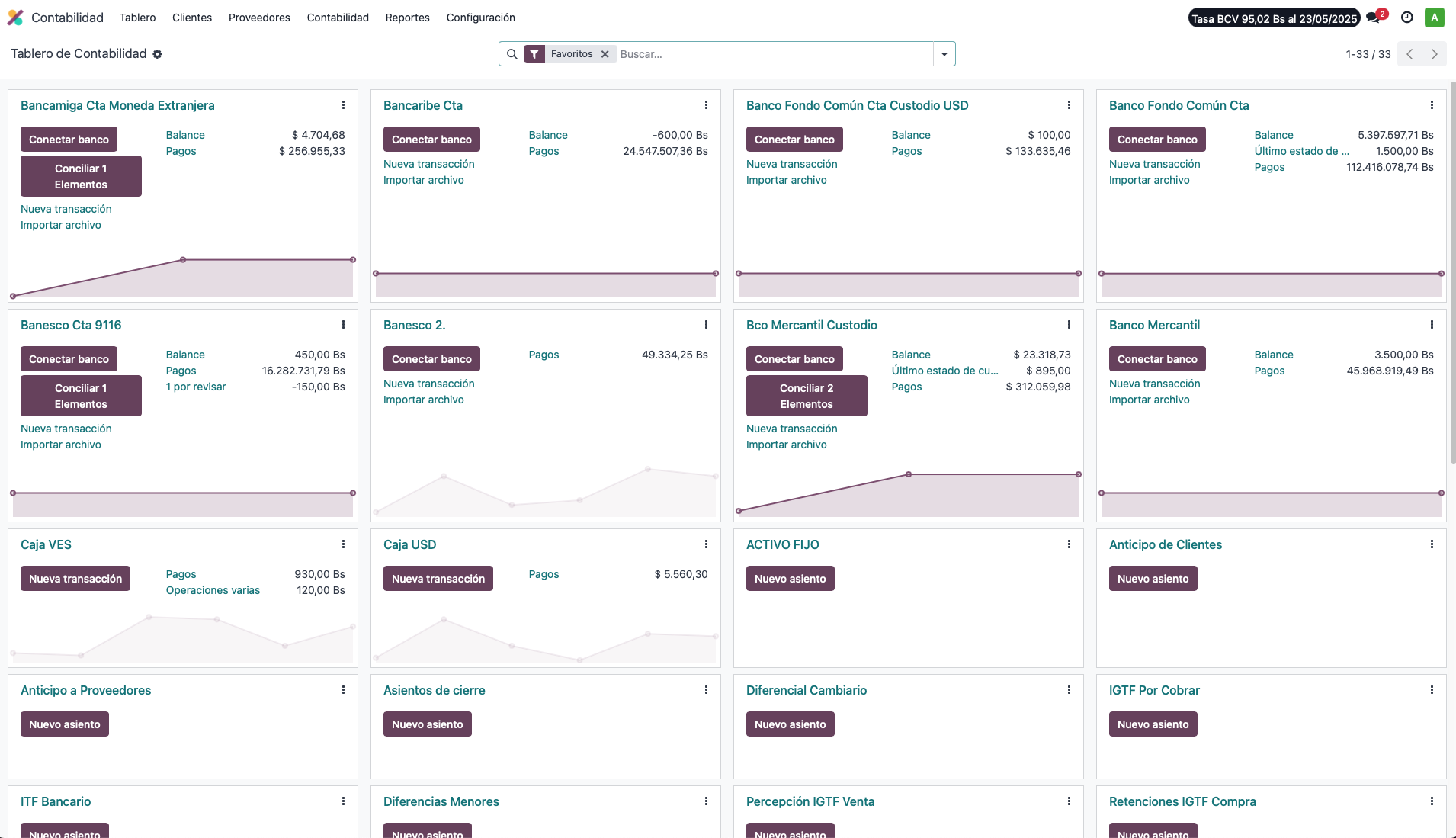Open Bancamiga Cta Moneda Extranjera card options
This screenshot has height=838, width=1456.
pos(343,105)
